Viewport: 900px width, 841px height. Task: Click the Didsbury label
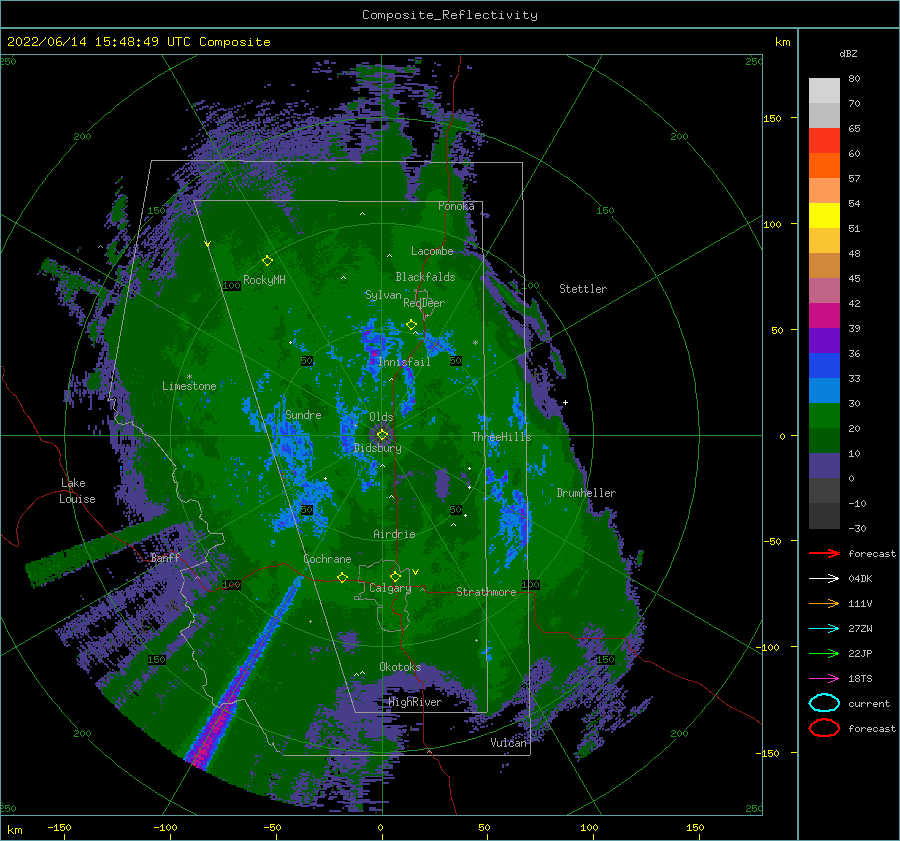pos(378,448)
